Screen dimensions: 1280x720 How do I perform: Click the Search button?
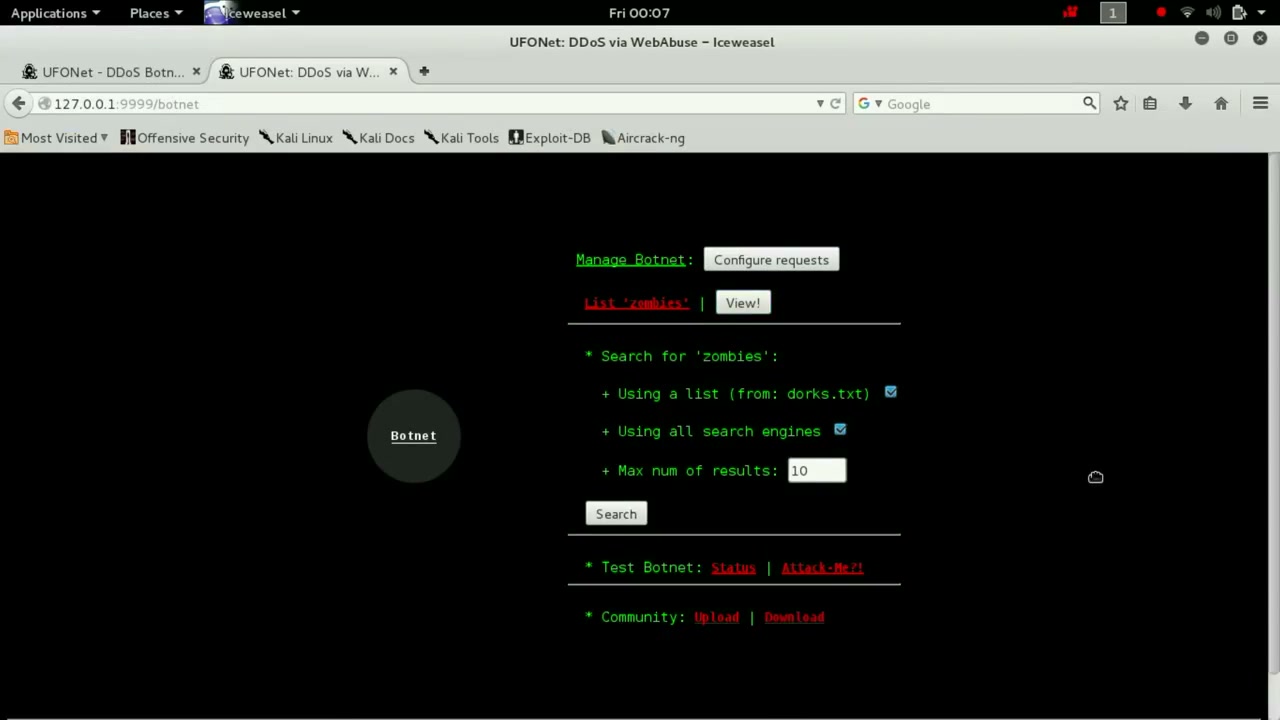(616, 514)
